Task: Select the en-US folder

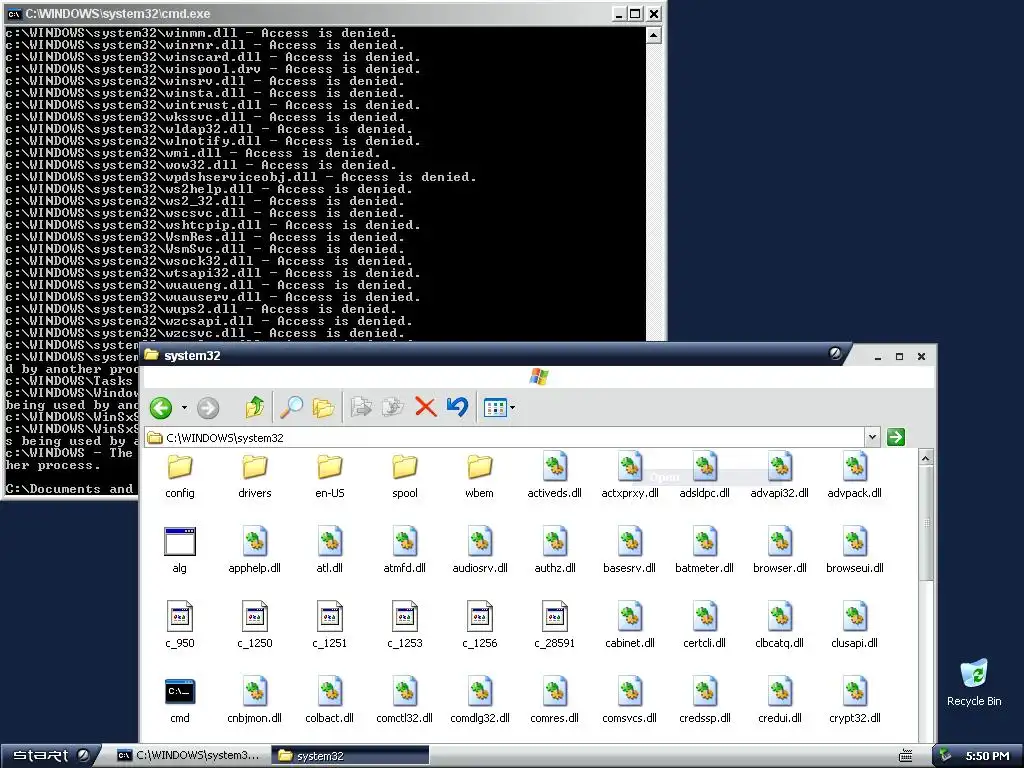Action: (330, 476)
